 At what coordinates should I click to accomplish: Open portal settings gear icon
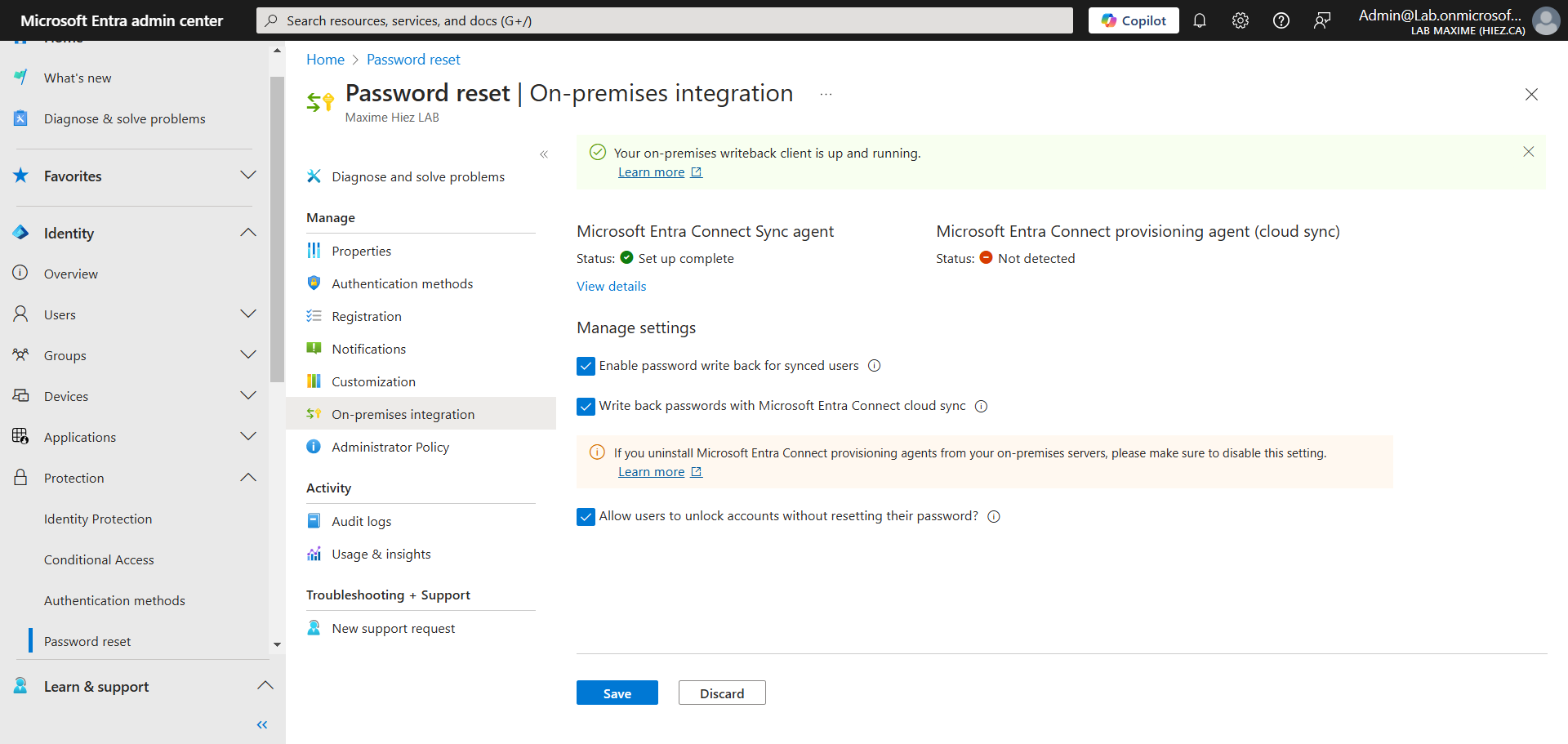pyautogui.click(x=1240, y=20)
